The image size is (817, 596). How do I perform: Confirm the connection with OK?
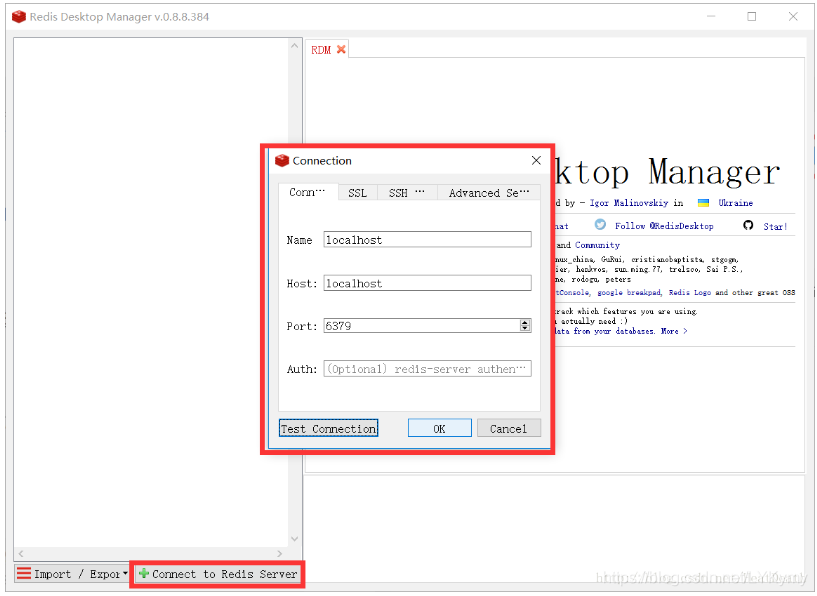[440, 429]
